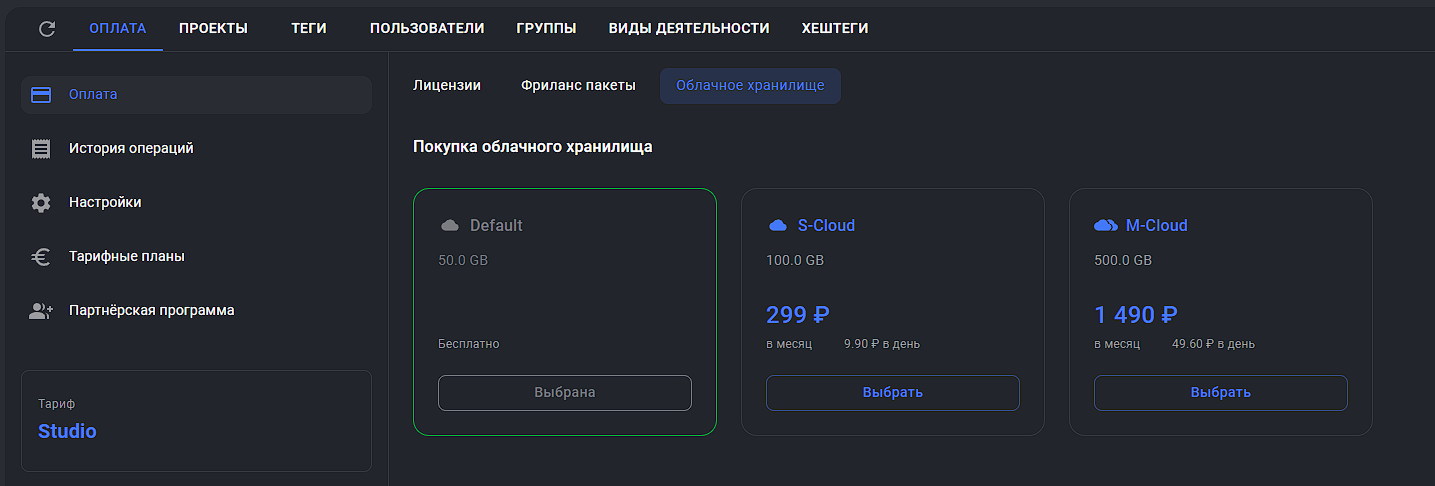1435x486 pixels.
Task: Click the Выбрана button on Default plan
Action: click(x=565, y=393)
